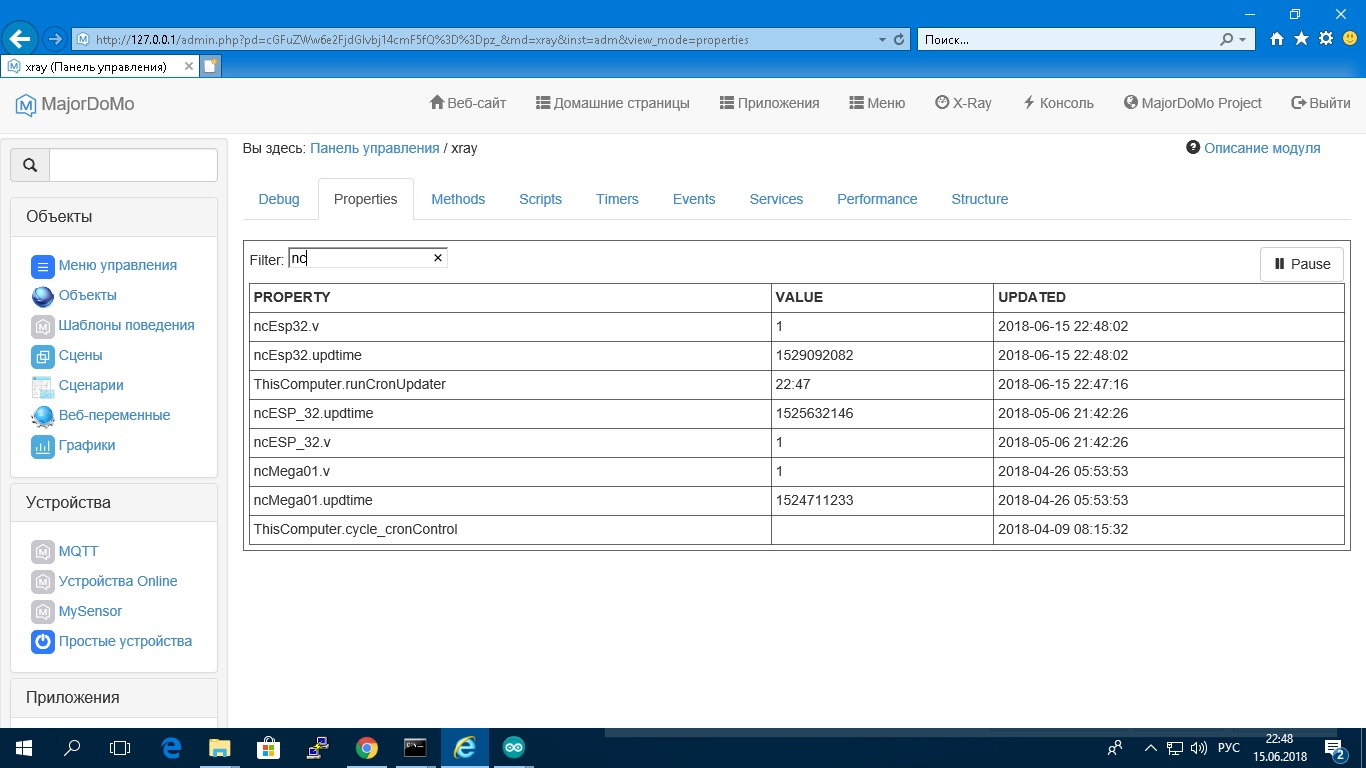Show hidden system tray icons
The height and width of the screenshot is (768, 1366).
[x=1150, y=748]
